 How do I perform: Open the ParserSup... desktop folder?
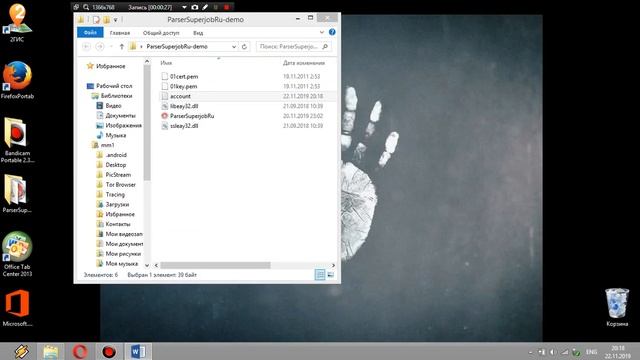click(17, 194)
